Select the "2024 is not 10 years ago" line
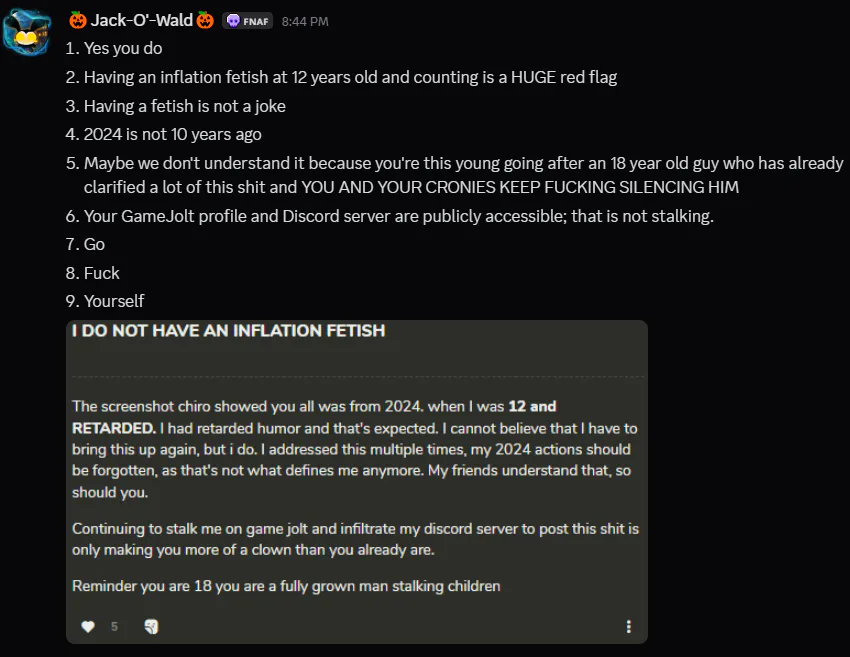 click(x=174, y=134)
